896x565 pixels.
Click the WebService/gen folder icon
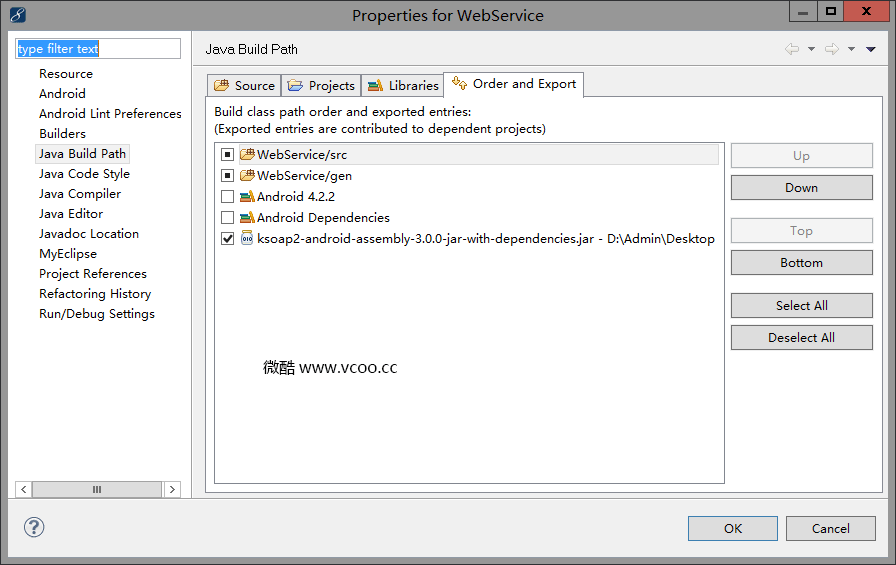[x=247, y=176]
